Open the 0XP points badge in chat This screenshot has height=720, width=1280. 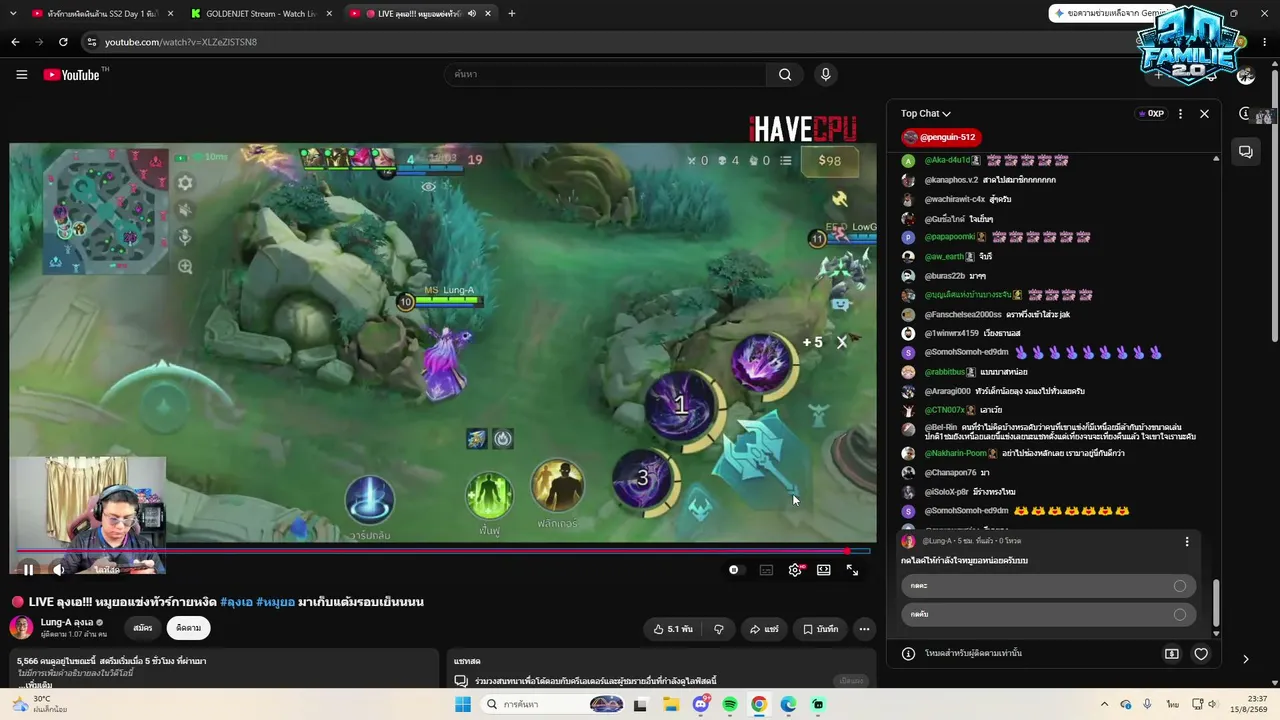pyautogui.click(x=1151, y=114)
